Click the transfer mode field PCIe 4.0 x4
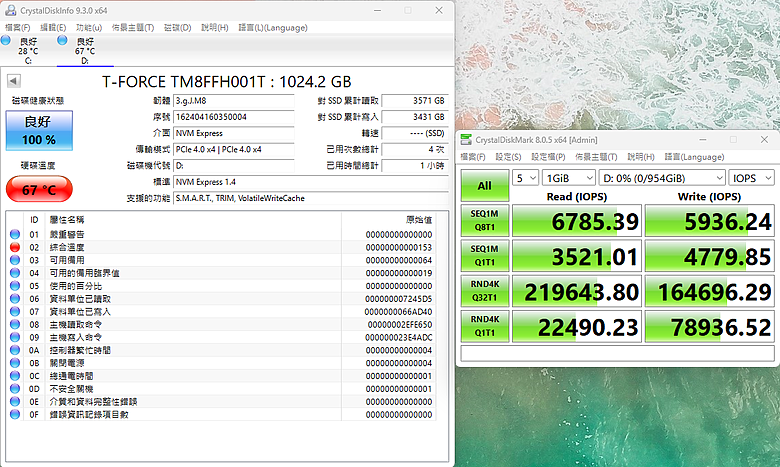 point(234,149)
